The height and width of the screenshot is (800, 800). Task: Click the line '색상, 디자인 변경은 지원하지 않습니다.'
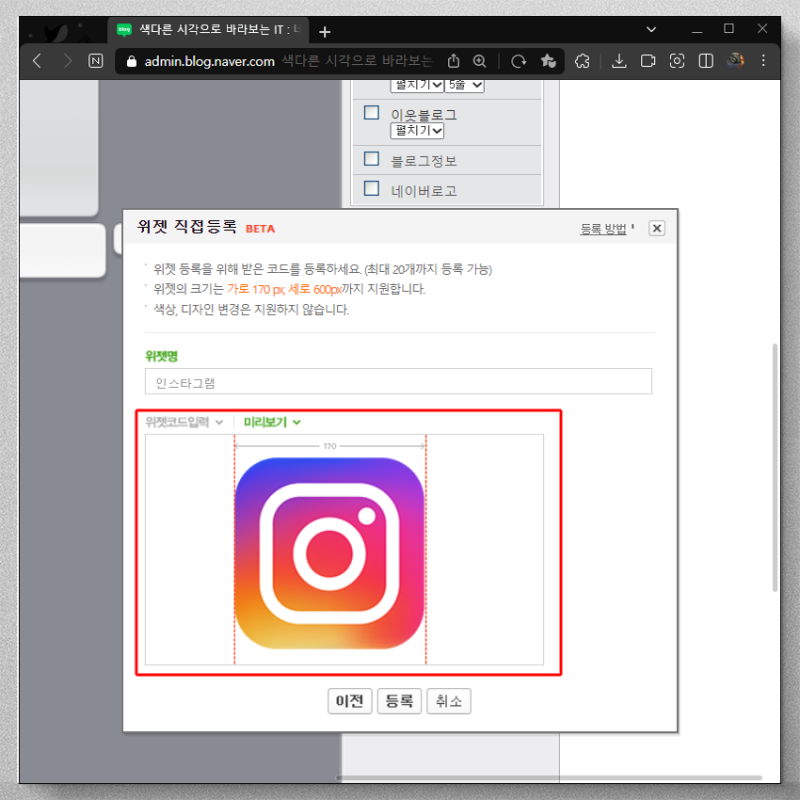pos(251,309)
